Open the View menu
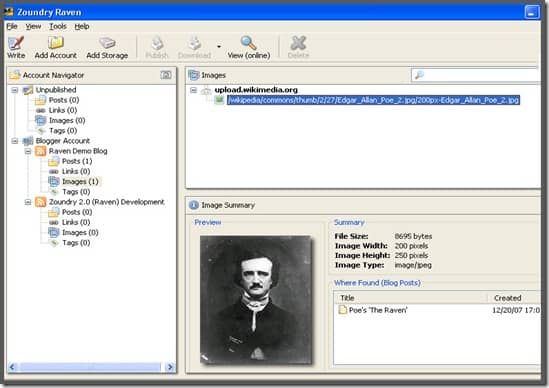 (x=33, y=26)
